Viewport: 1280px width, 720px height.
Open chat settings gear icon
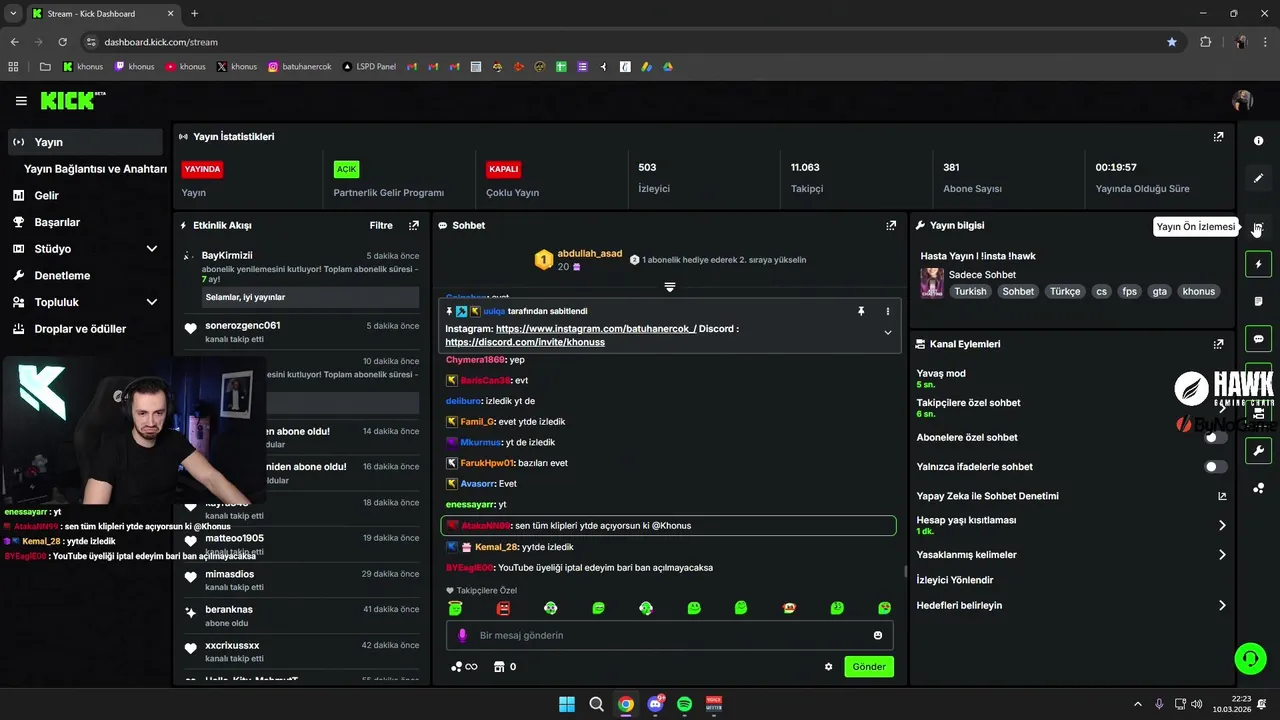828,667
